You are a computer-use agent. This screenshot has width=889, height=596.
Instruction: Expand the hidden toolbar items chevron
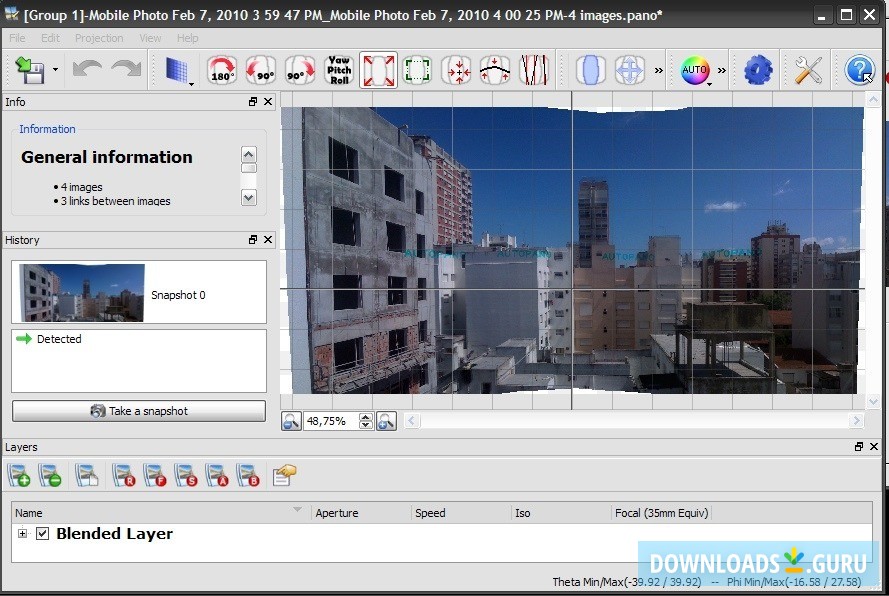click(x=658, y=70)
